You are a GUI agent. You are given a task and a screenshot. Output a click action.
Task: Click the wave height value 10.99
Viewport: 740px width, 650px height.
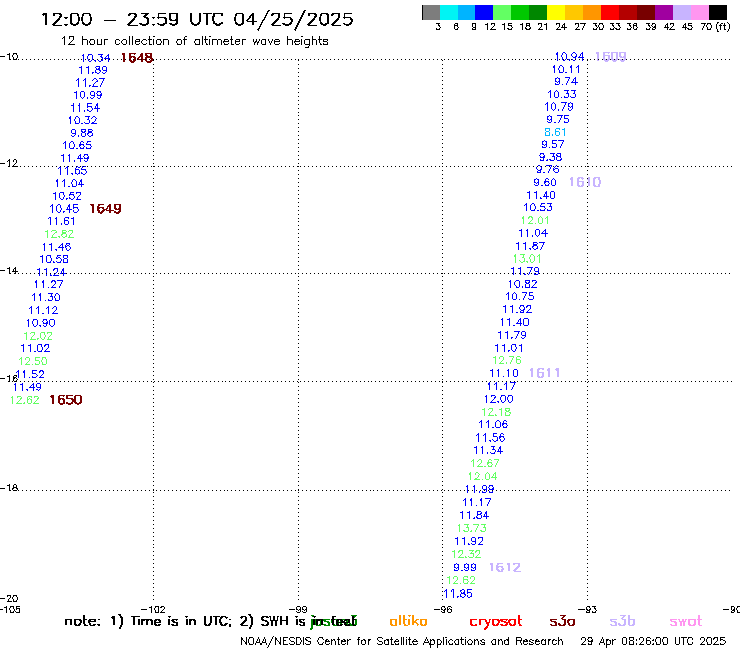coord(88,95)
